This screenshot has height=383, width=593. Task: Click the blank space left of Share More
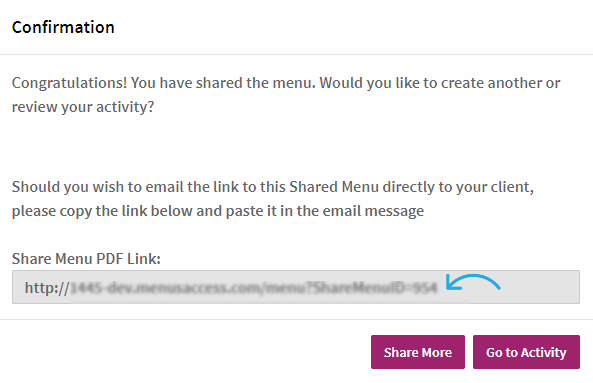click(189, 352)
